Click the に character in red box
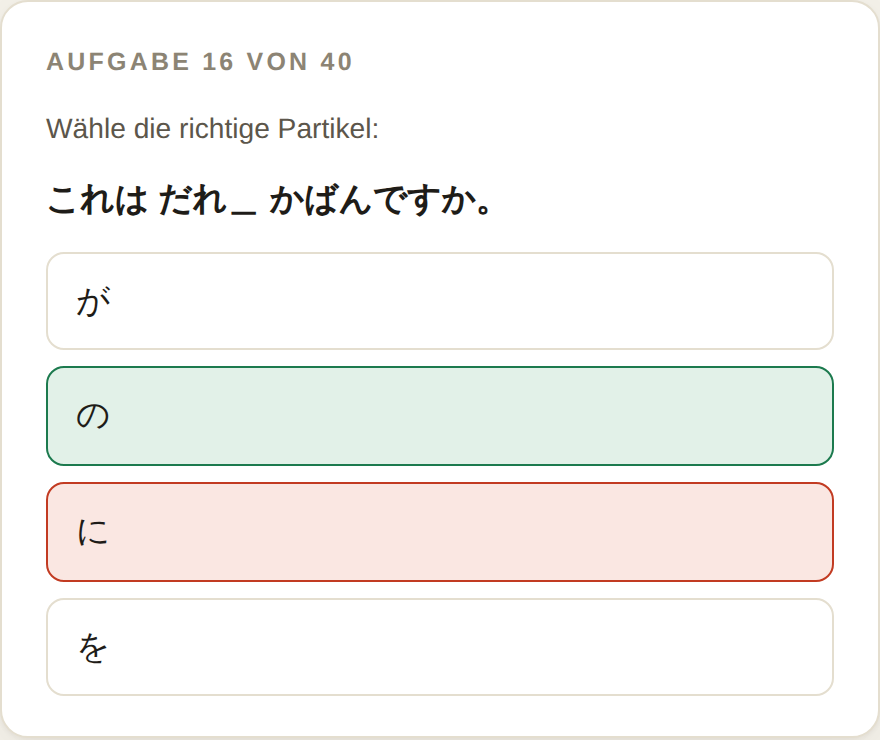 pyautogui.click(x=93, y=532)
